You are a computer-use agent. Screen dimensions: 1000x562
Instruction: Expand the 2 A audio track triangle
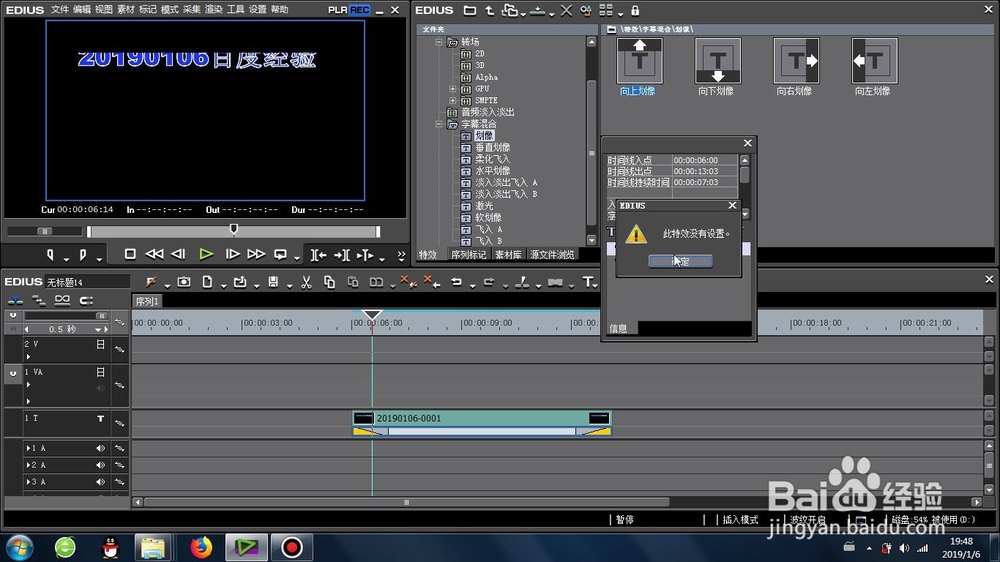[x=28, y=465]
